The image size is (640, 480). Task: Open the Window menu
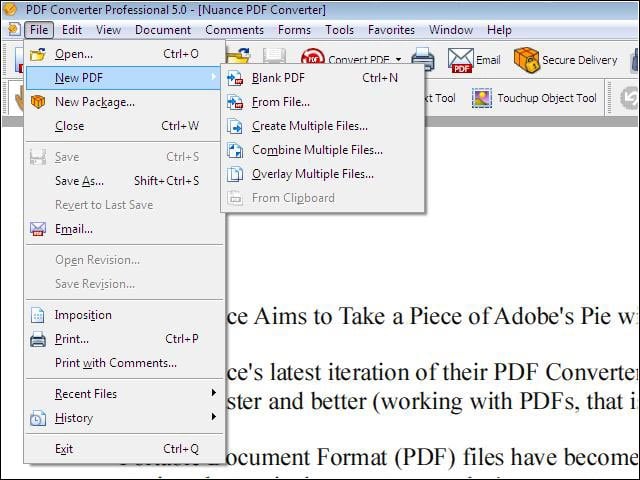point(451,30)
